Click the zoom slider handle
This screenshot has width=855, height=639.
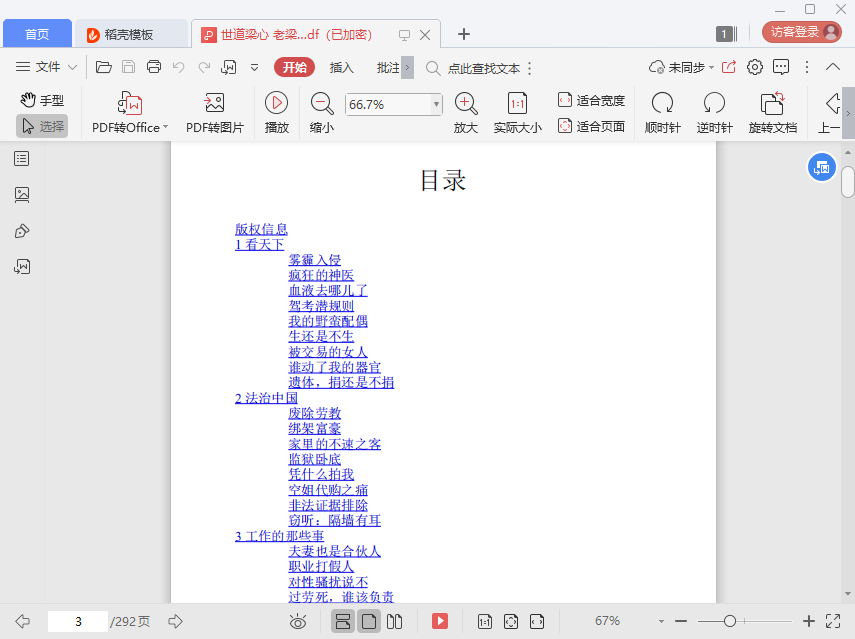click(730, 621)
